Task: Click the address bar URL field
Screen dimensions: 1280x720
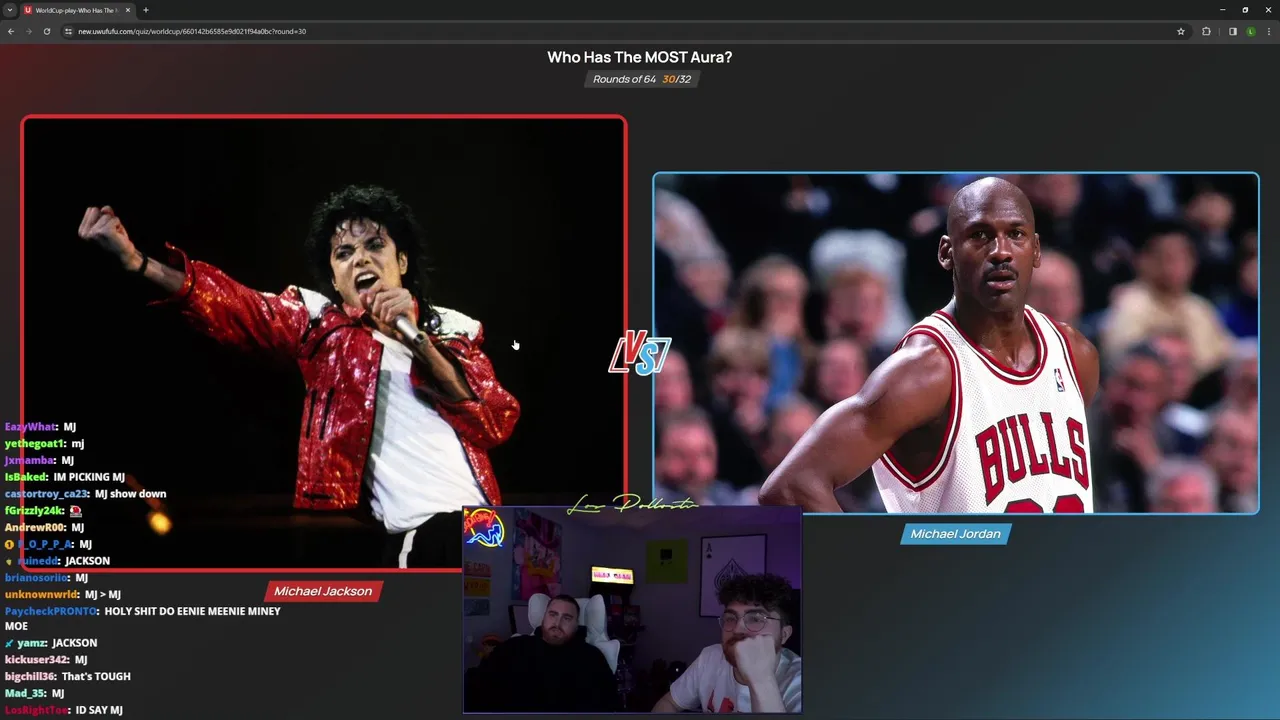Action: 620,31
